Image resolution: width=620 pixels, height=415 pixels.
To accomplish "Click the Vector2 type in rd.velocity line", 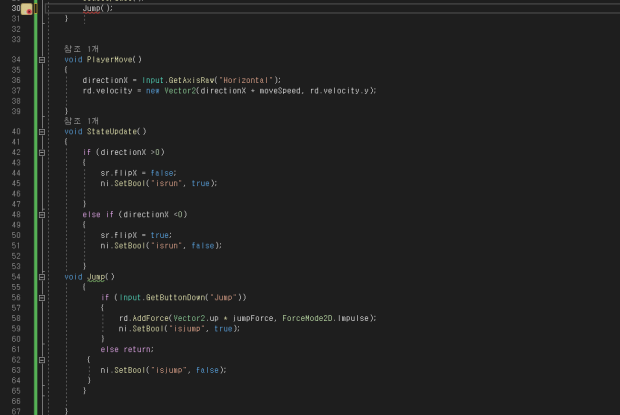I will (x=180, y=90).
